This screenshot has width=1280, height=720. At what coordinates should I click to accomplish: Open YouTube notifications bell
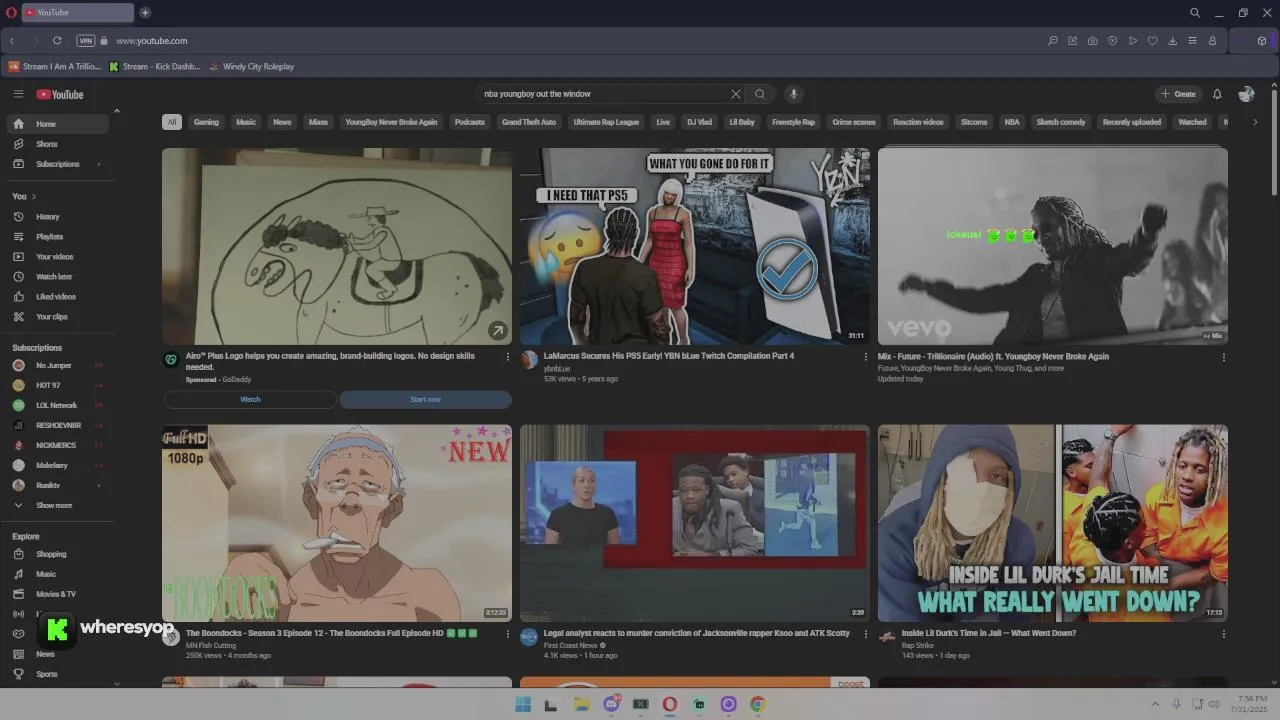point(1217,94)
